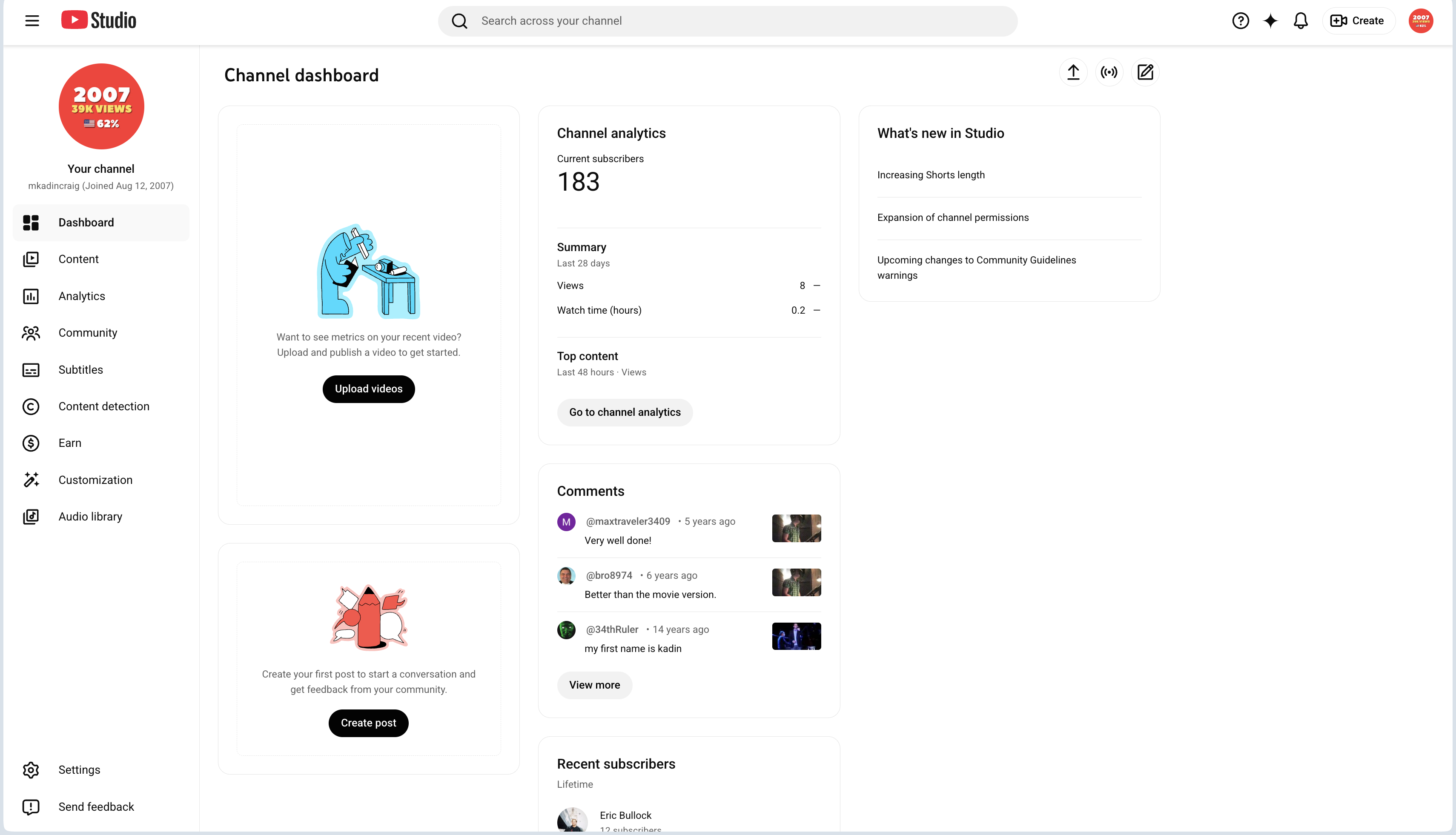
Task: Click 'Very well done!' comment text
Action: [x=618, y=540]
